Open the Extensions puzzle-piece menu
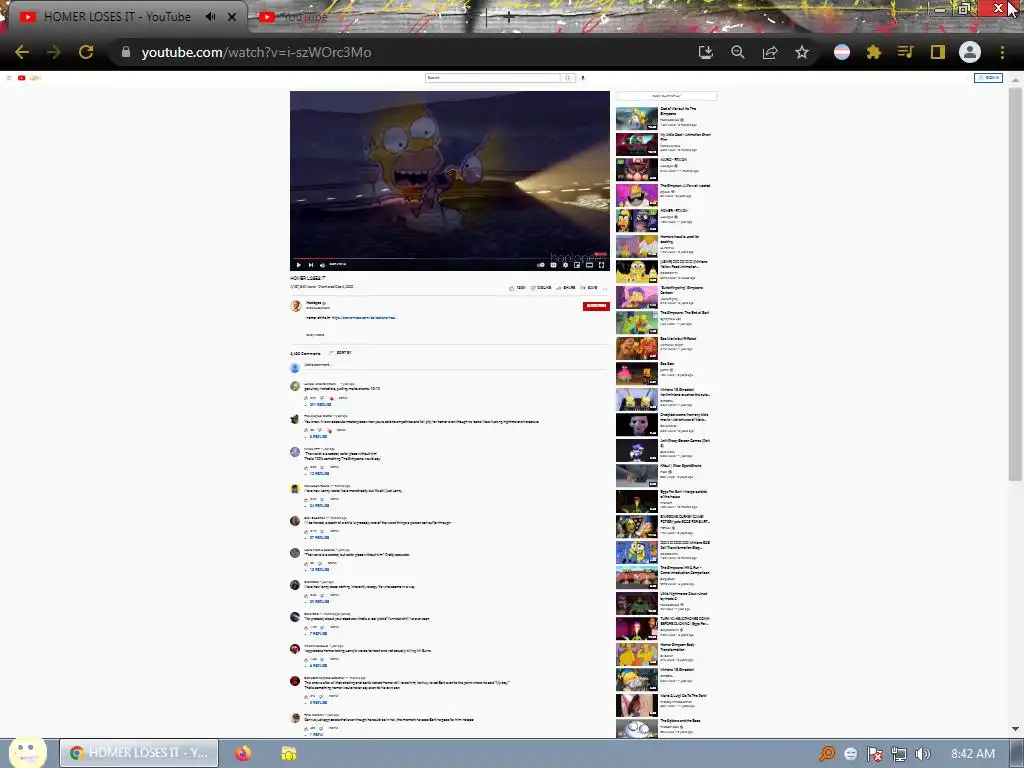 point(874,52)
